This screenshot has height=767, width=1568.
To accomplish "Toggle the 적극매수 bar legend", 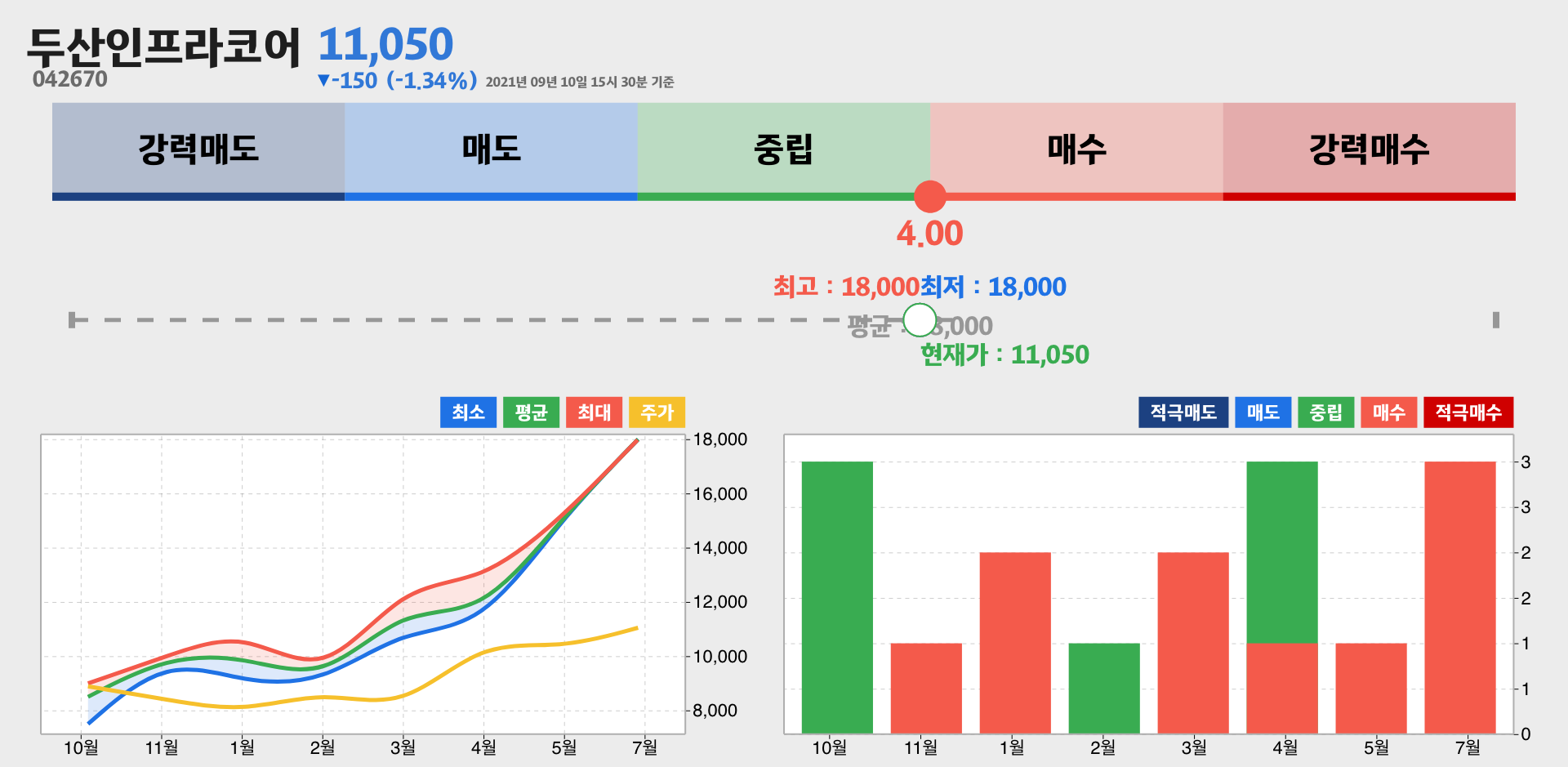I will tap(1468, 412).
